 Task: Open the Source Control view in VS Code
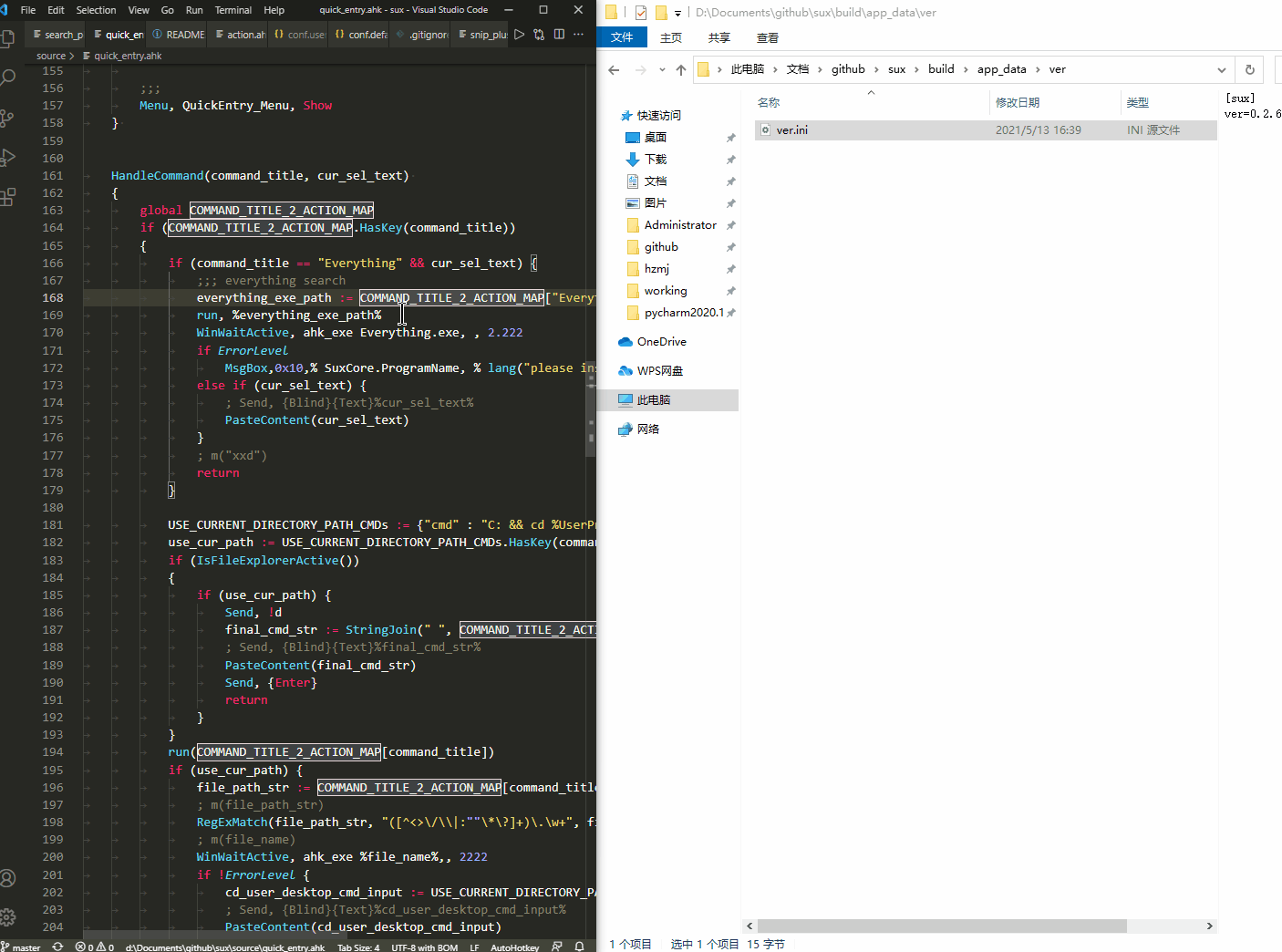click(8, 118)
